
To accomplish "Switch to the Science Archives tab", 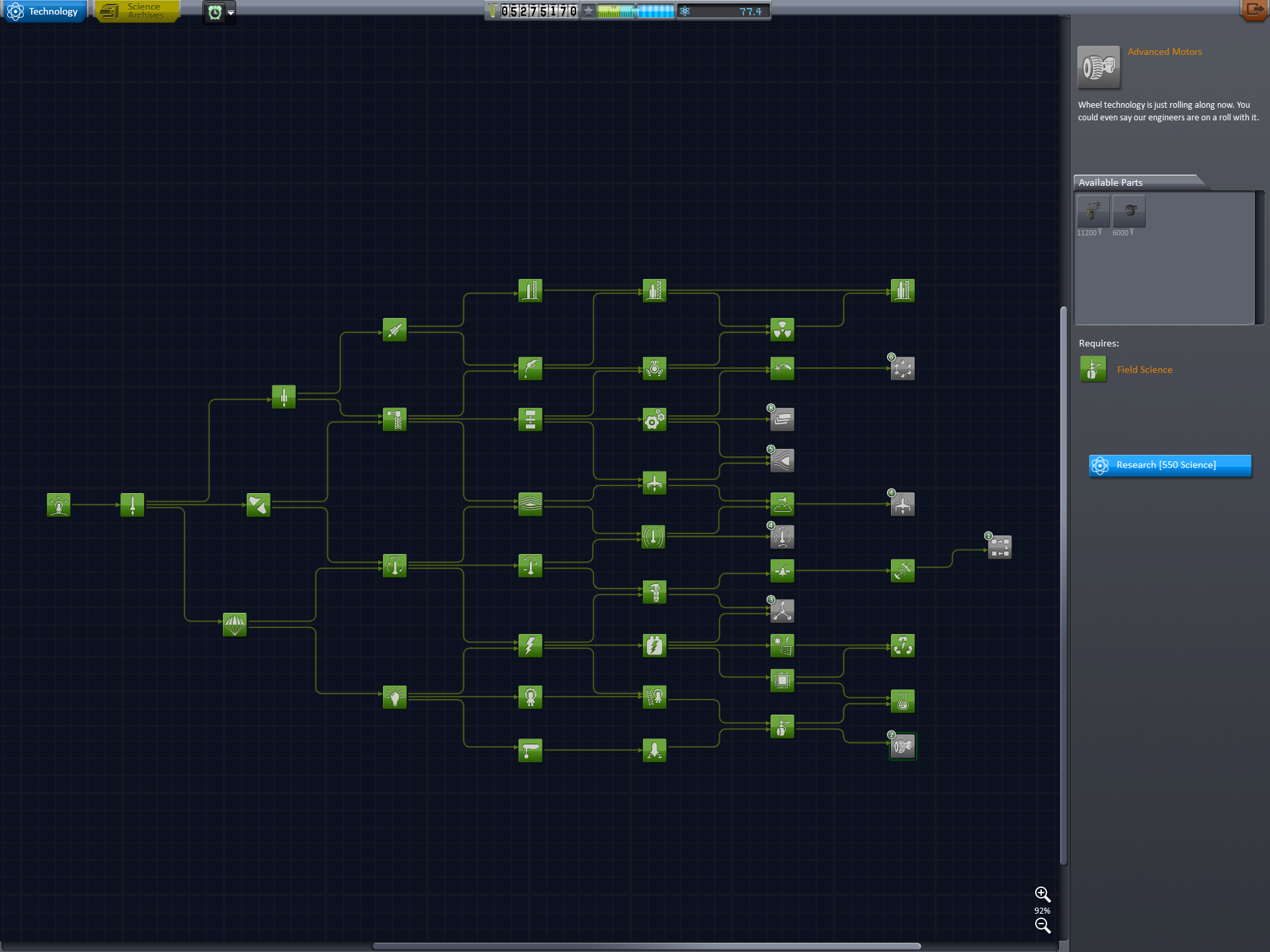I will pyautogui.click(x=136, y=11).
